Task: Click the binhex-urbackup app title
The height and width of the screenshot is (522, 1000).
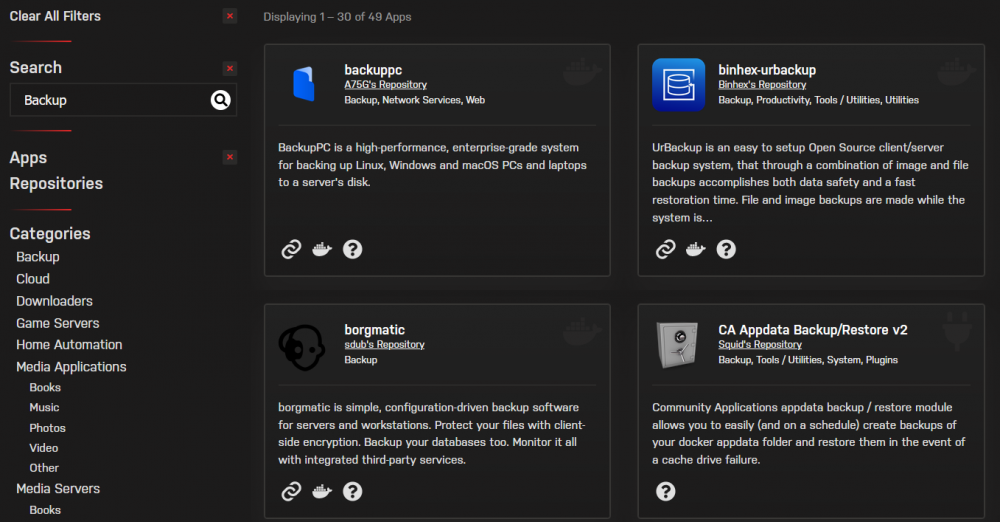Action: pos(767,70)
